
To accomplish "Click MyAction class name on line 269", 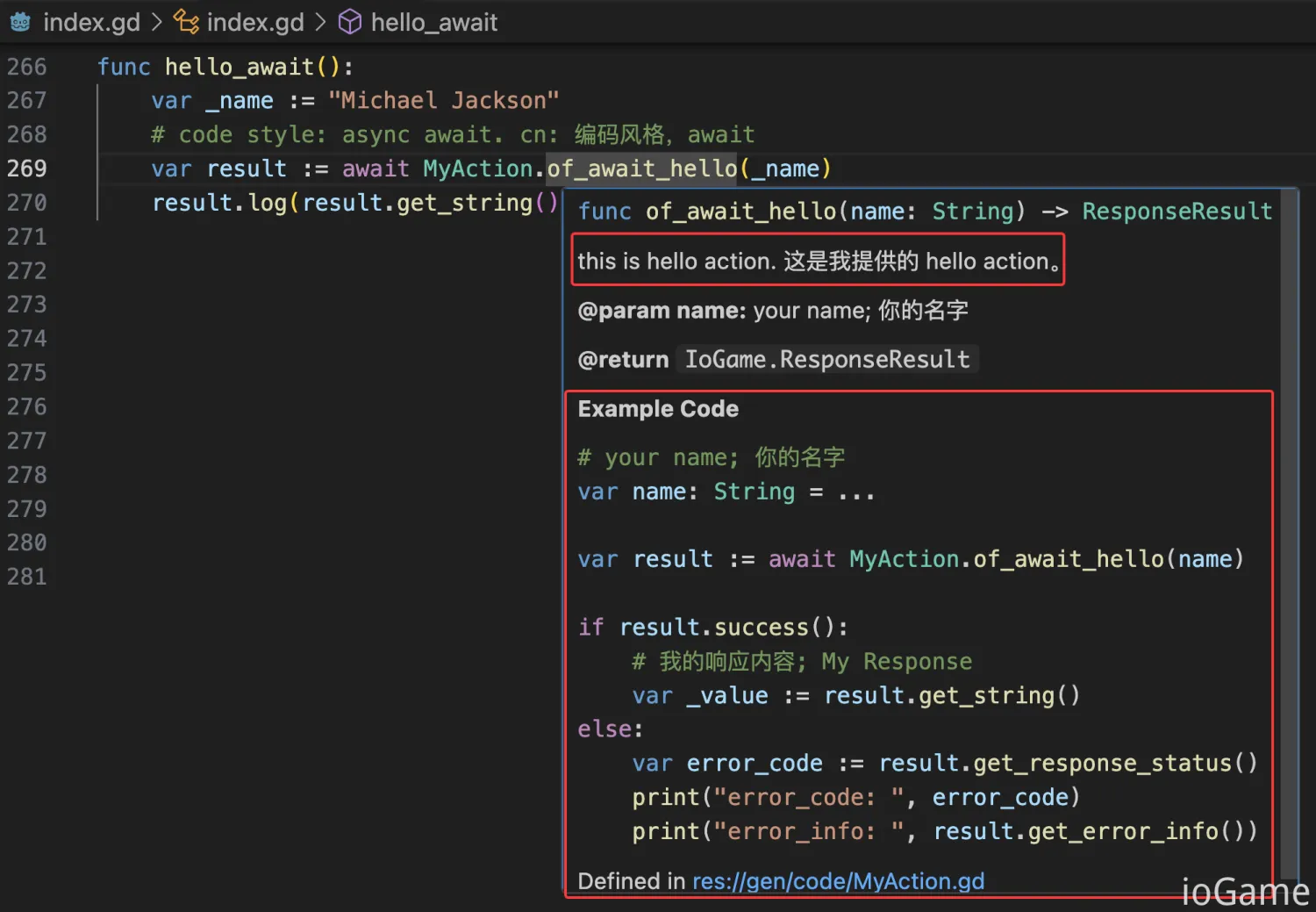I will pyautogui.click(x=478, y=169).
